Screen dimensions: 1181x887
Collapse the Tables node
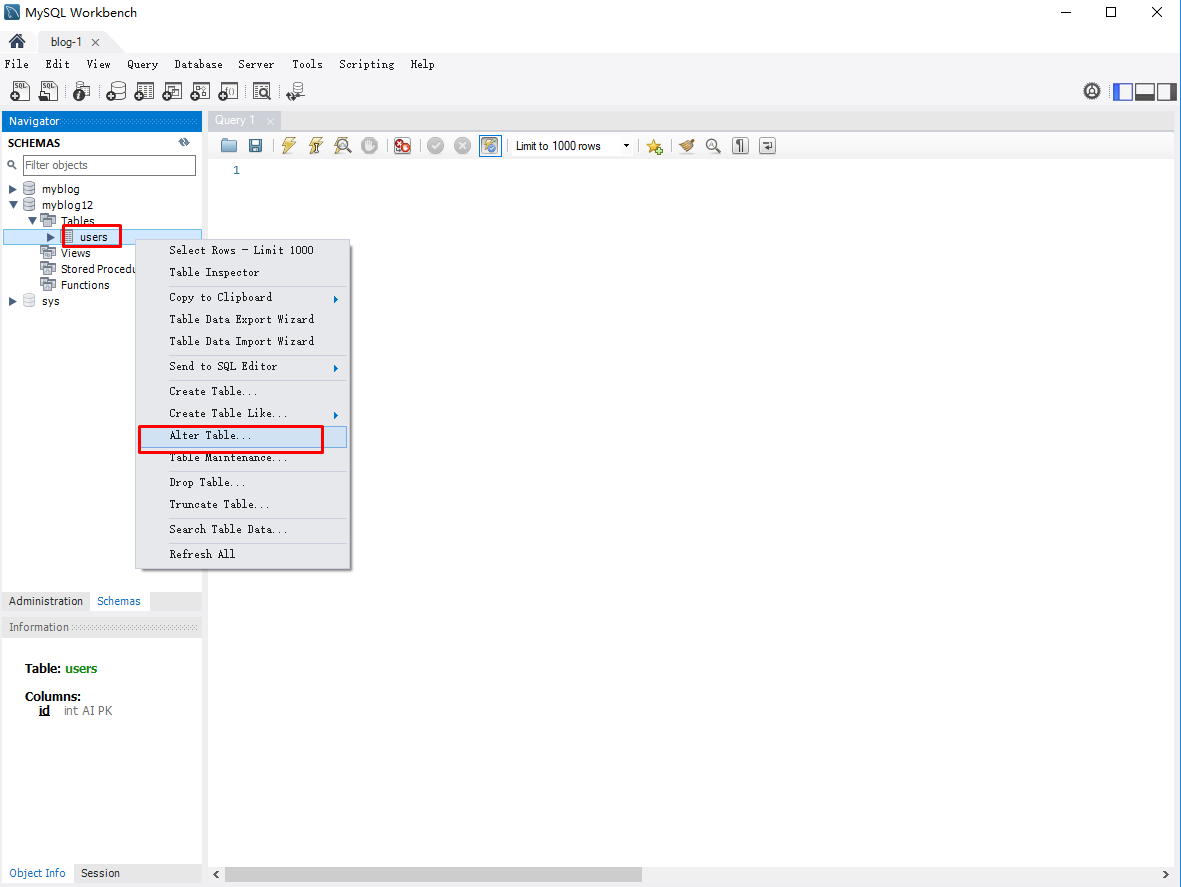click(x=32, y=221)
